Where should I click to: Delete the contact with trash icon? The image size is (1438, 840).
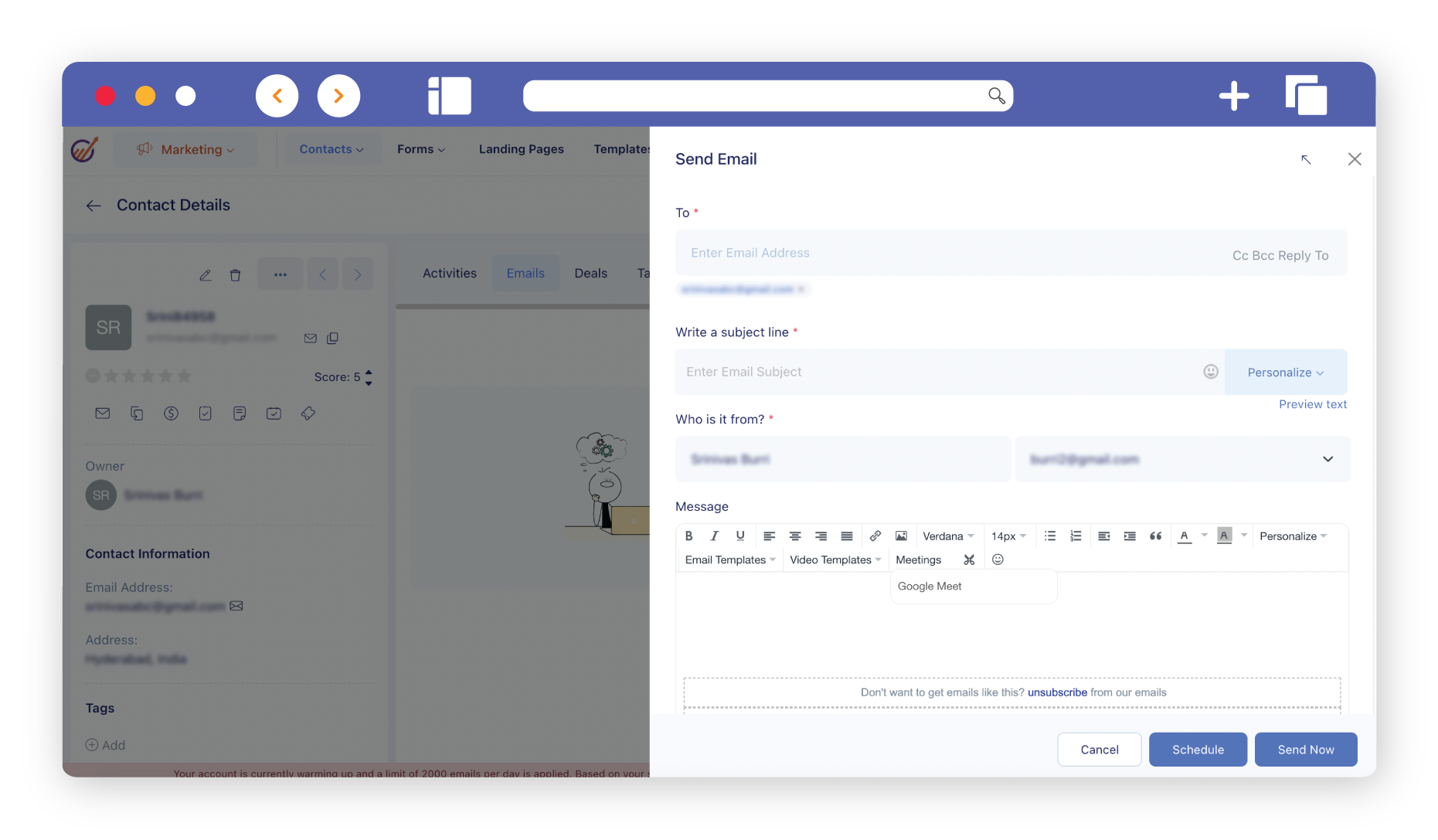pos(236,275)
